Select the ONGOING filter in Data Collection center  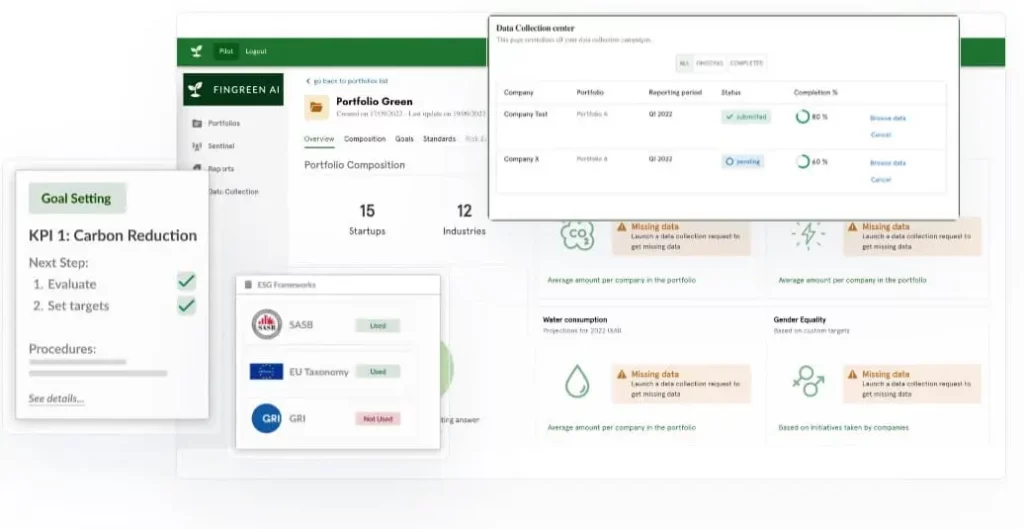pos(709,63)
